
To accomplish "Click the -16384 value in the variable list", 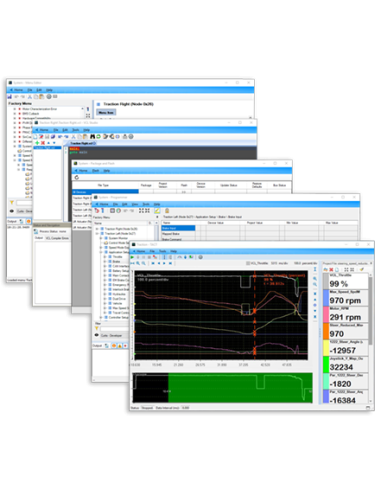I will tap(342, 400).
